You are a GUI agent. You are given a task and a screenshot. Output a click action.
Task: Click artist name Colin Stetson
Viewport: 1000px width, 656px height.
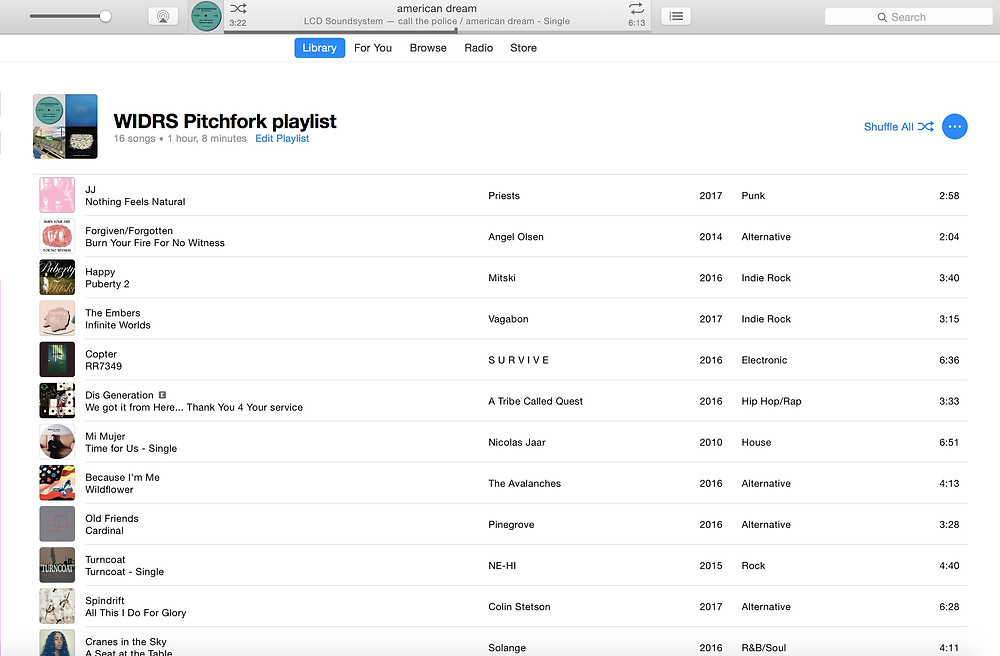pos(519,607)
